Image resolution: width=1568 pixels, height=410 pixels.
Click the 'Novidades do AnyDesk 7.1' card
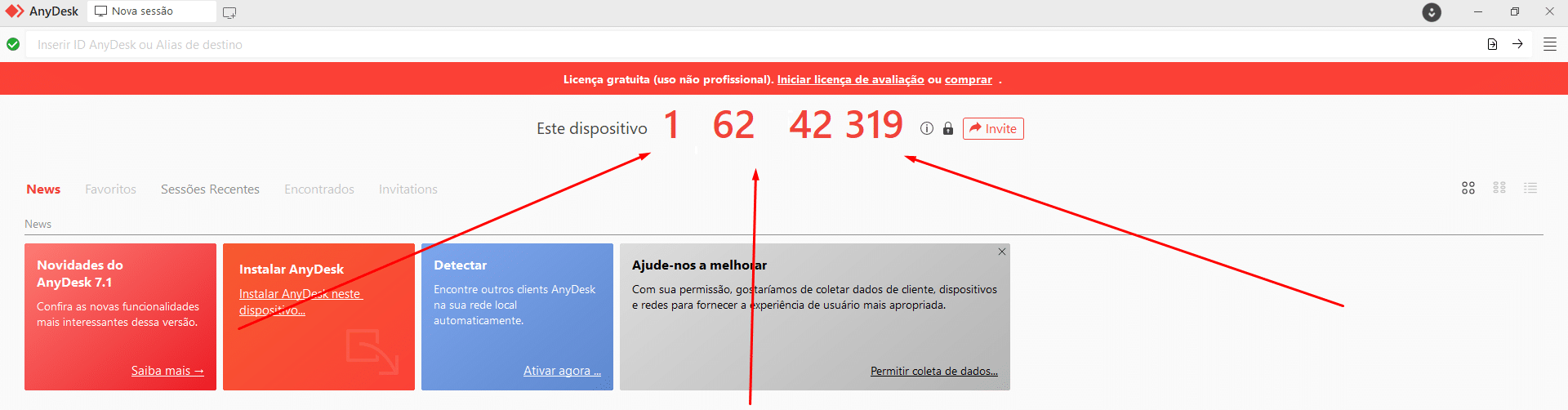(x=120, y=317)
